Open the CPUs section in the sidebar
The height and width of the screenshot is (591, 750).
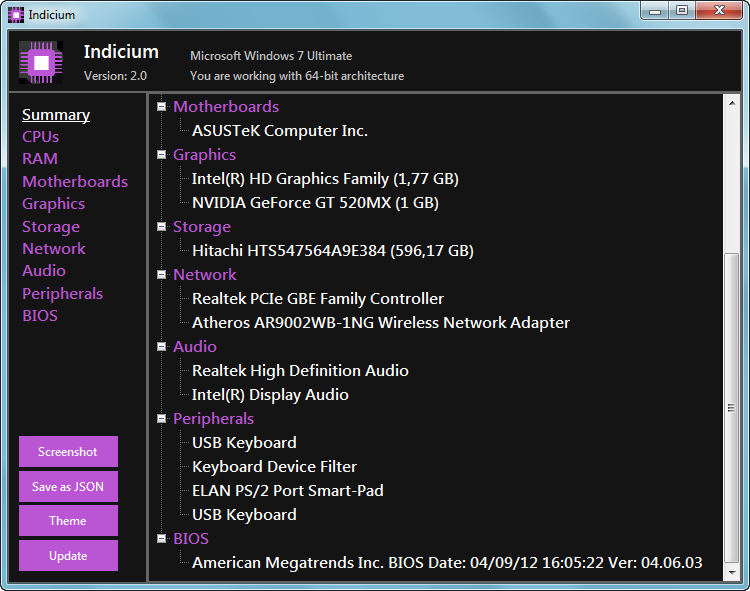pos(41,137)
